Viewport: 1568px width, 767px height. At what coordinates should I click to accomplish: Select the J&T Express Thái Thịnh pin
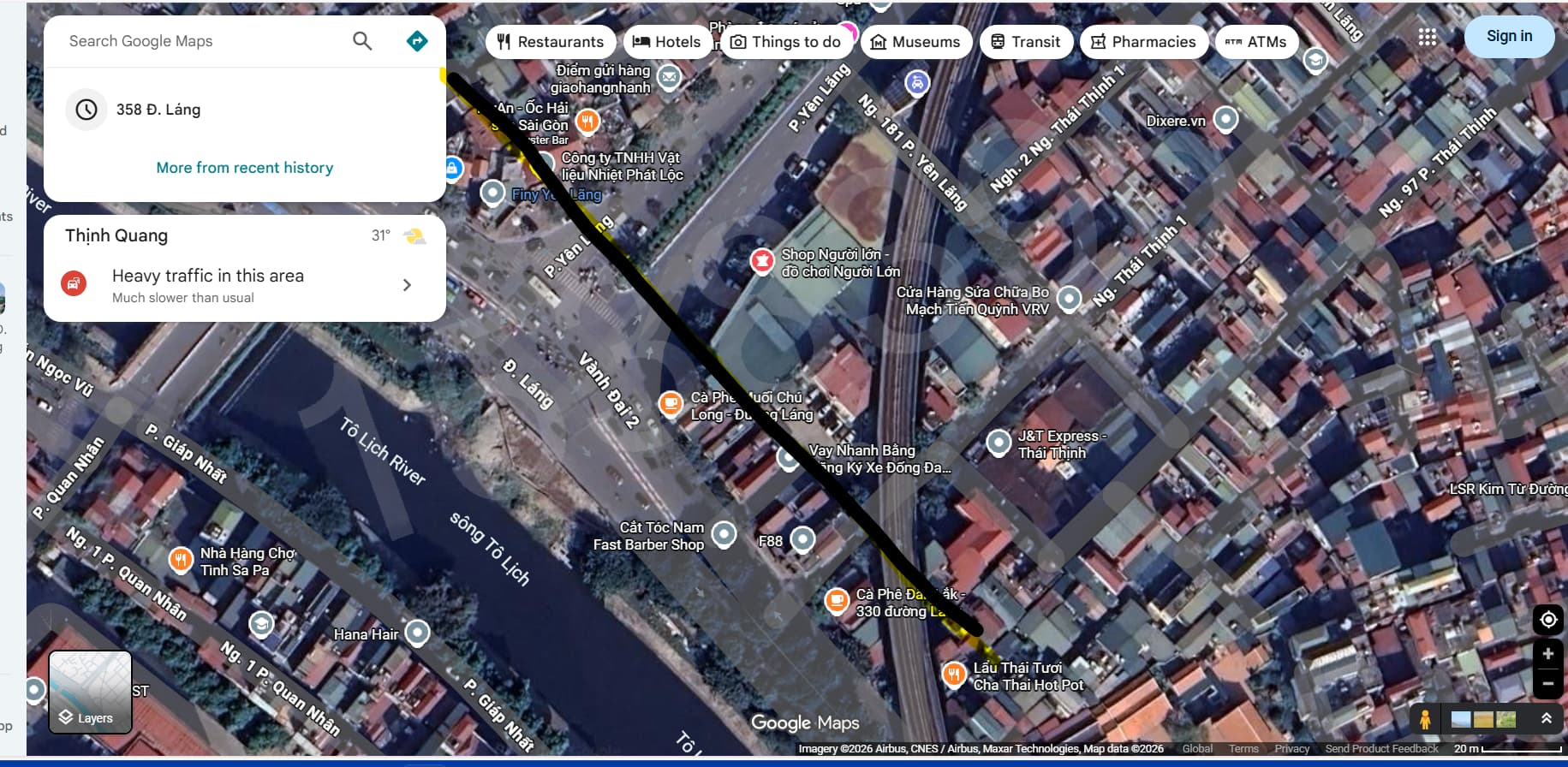click(x=999, y=443)
